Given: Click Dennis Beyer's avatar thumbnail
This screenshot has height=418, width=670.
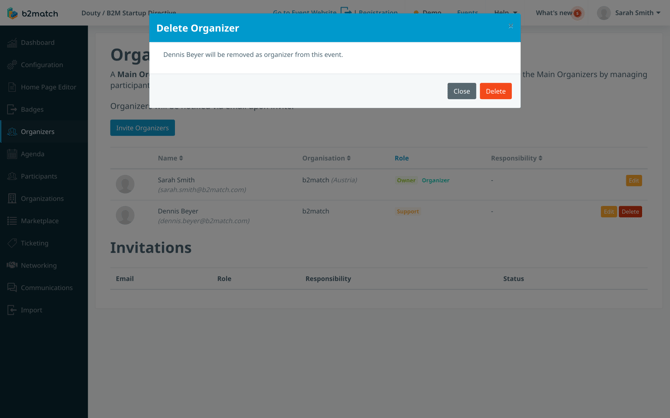Looking at the screenshot, I should (125, 215).
